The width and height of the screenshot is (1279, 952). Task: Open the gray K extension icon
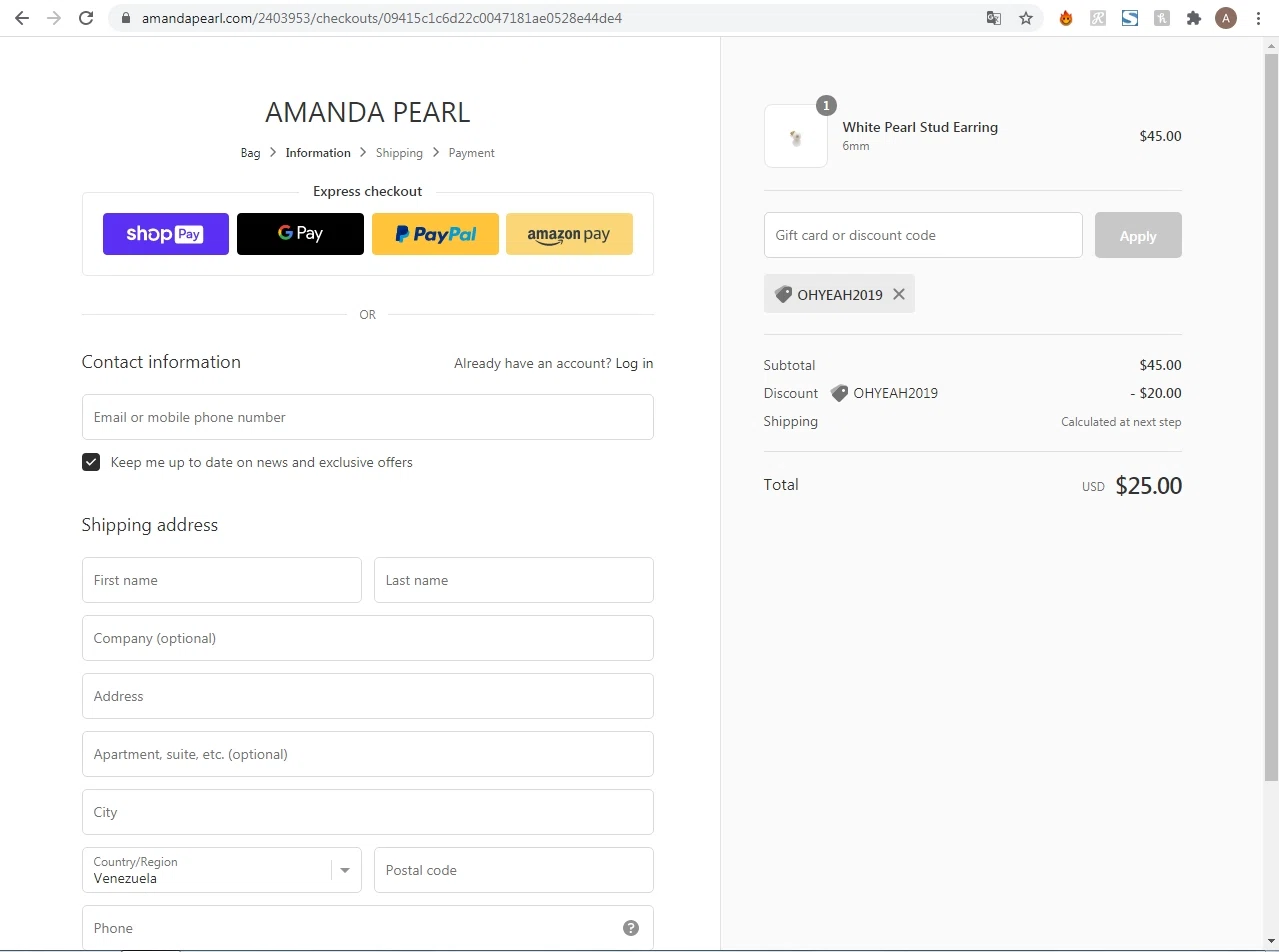tap(1162, 18)
